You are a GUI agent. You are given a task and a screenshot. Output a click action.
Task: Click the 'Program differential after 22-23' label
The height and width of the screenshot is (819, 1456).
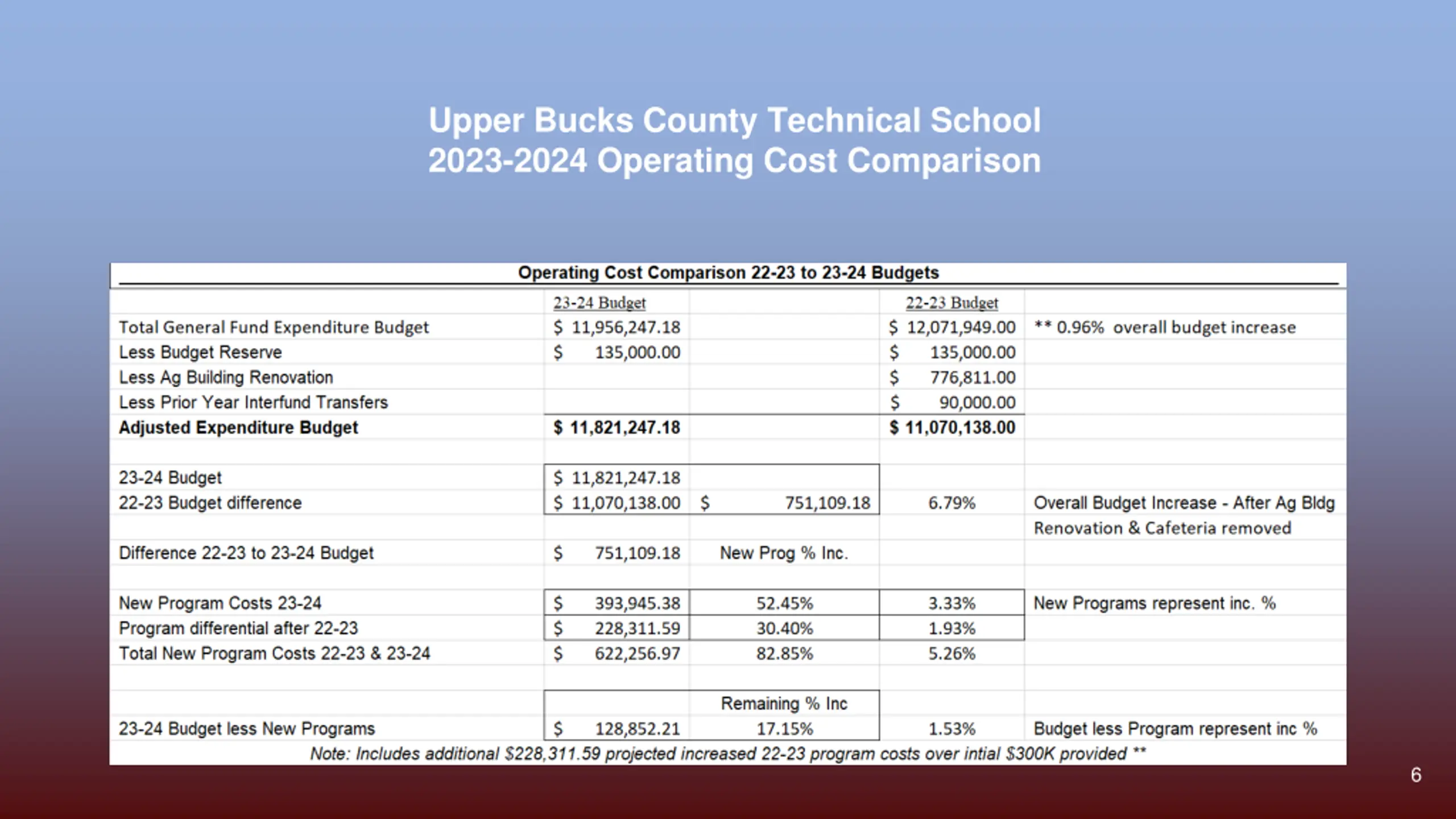tap(238, 628)
